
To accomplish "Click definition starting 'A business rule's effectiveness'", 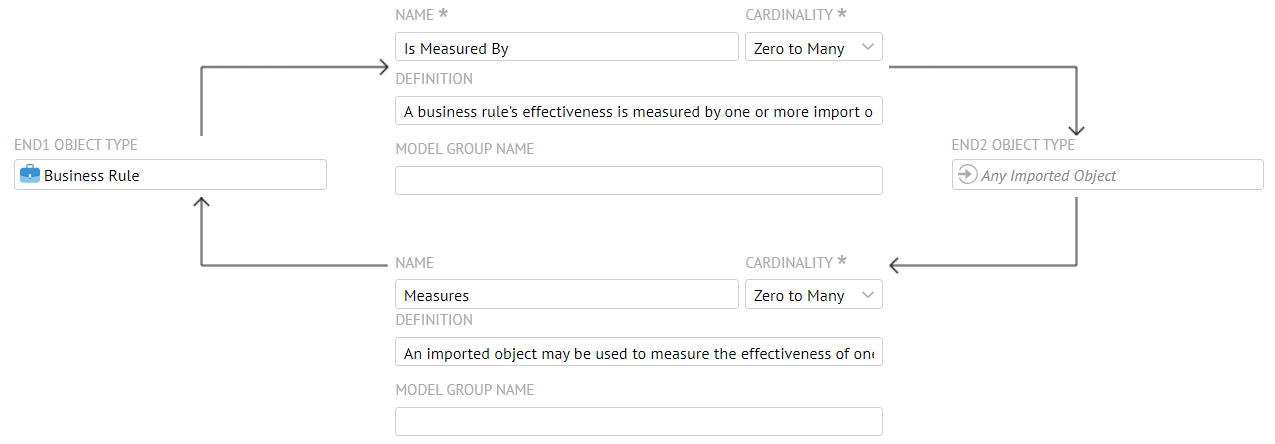I will [638, 111].
